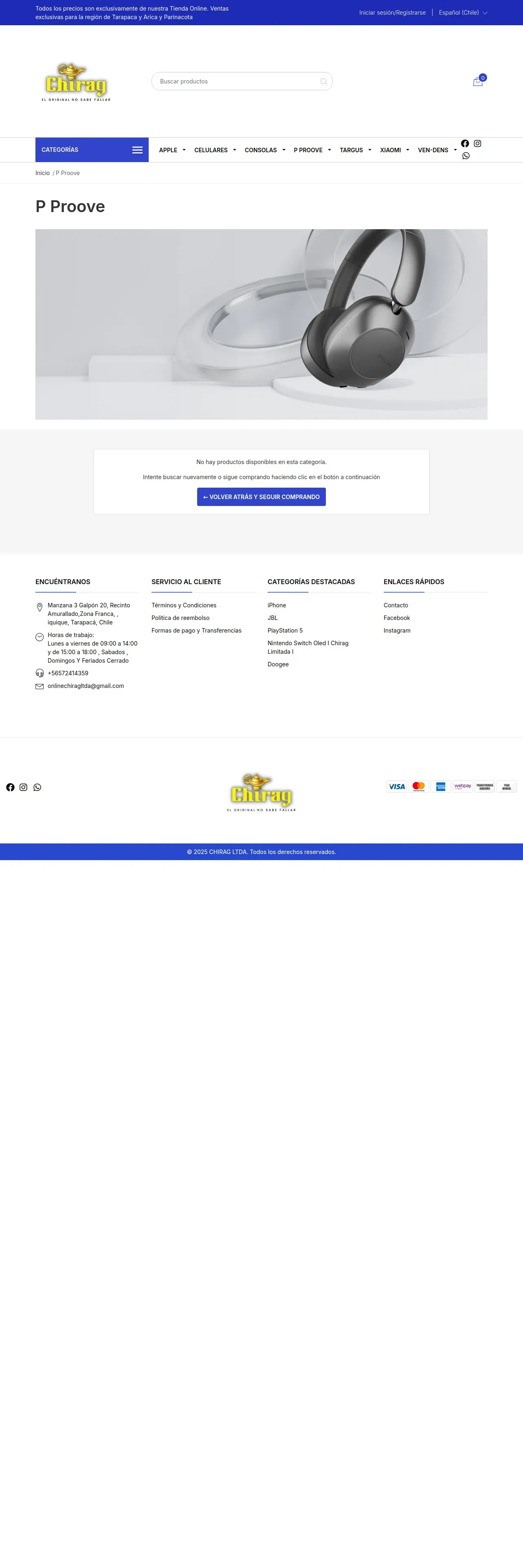Click the header Chirag logo
The width and height of the screenshot is (523, 1568).
(x=76, y=81)
